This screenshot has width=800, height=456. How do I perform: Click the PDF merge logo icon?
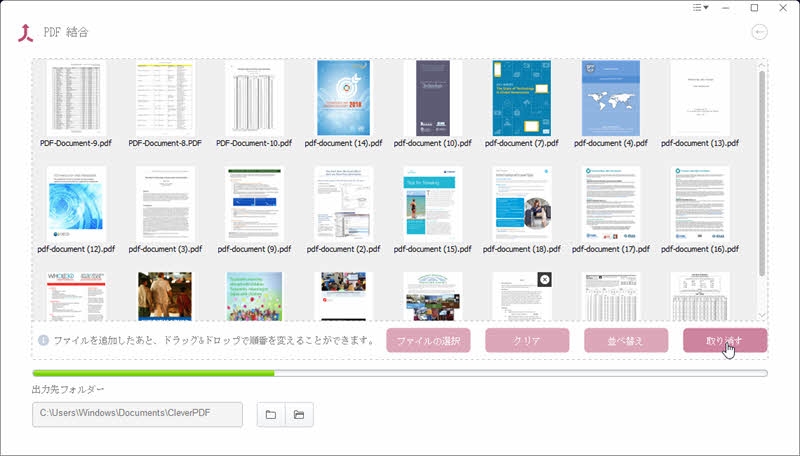(x=26, y=33)
